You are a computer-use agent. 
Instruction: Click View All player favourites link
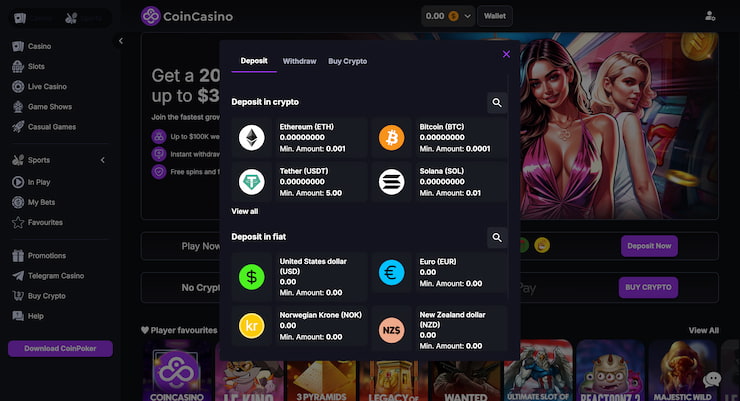click(x=703, y=331)
